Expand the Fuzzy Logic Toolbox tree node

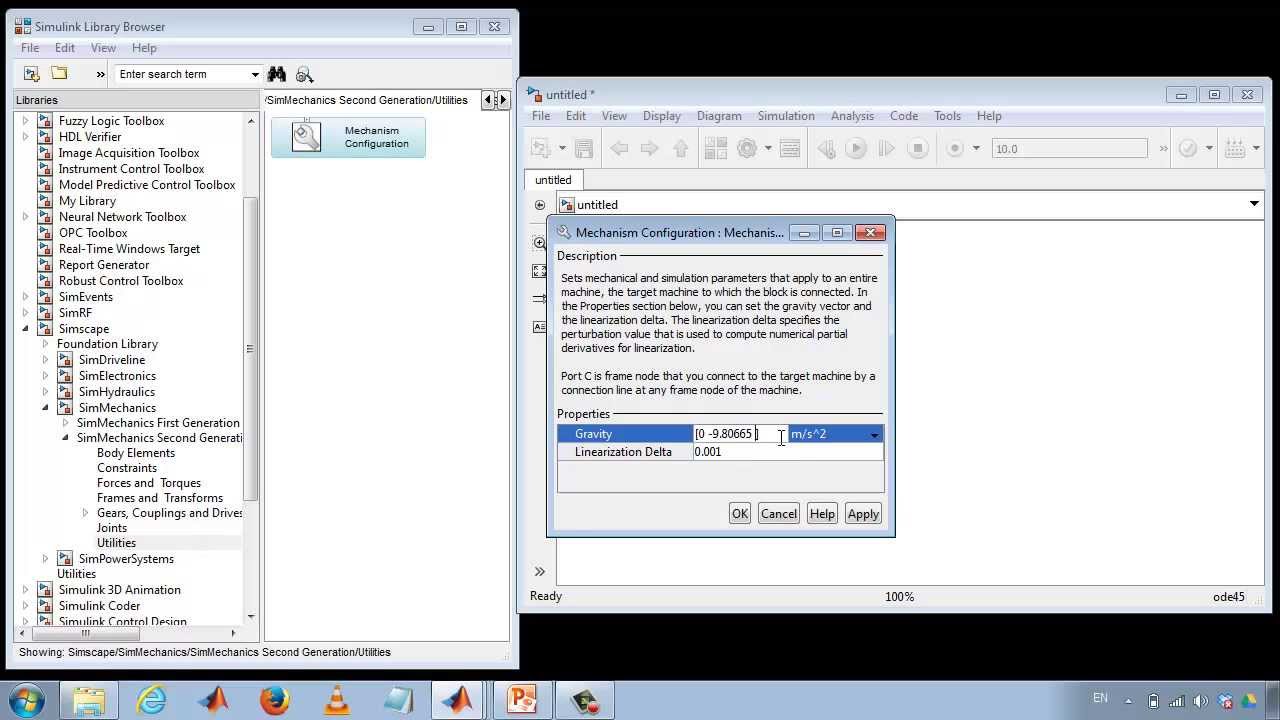tap(25, 121)
